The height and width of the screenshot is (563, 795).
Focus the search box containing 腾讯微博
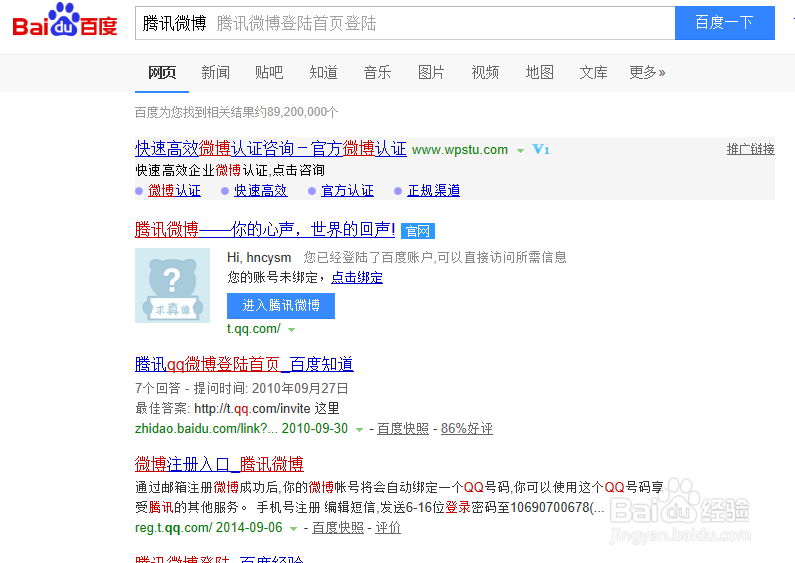405,23
